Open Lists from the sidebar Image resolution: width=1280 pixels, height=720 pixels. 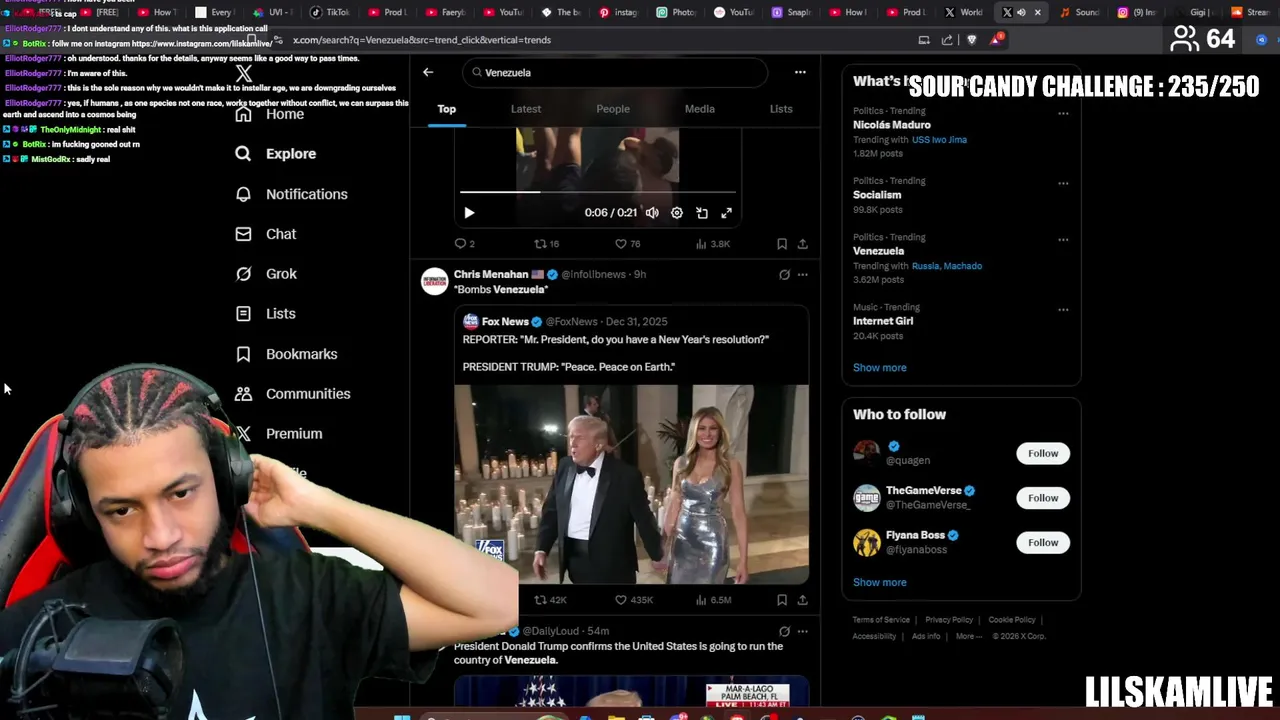tap(265, 314)
